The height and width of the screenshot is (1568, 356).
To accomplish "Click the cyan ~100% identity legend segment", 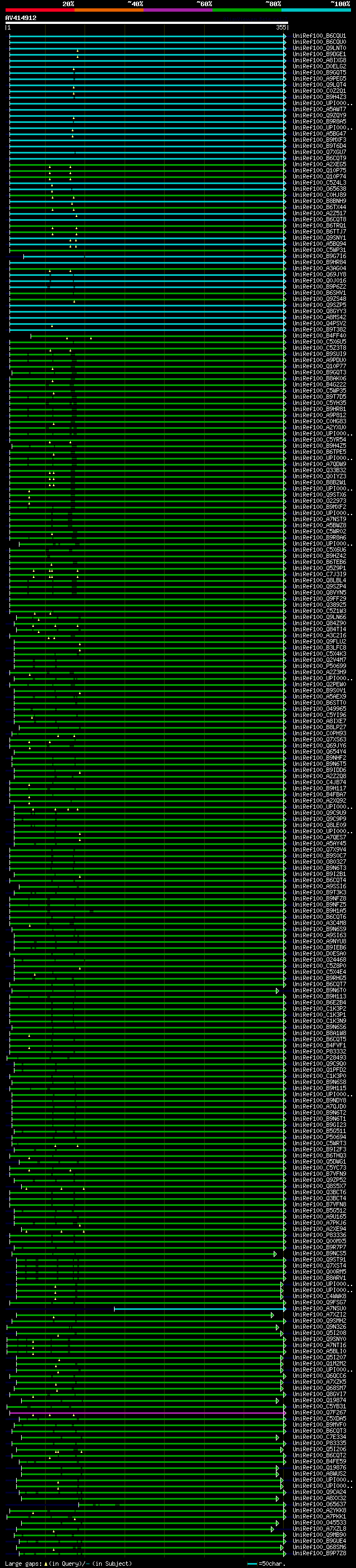I will click(x=316, y=10).
